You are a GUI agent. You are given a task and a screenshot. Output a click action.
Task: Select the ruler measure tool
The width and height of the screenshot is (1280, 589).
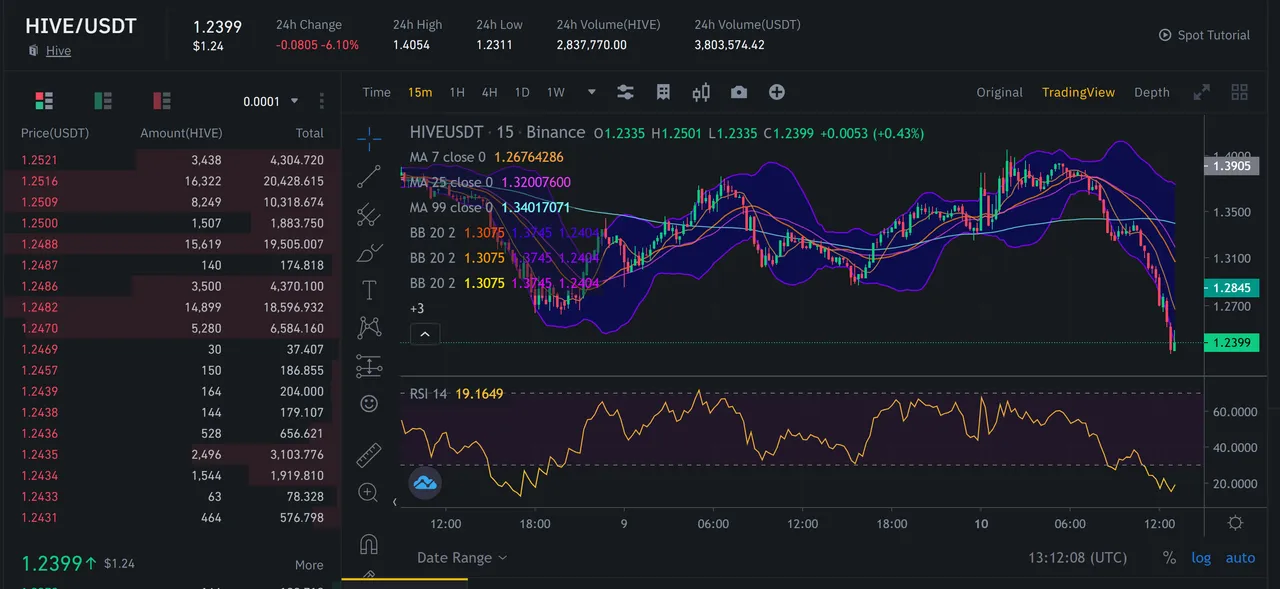click(369, 455)
